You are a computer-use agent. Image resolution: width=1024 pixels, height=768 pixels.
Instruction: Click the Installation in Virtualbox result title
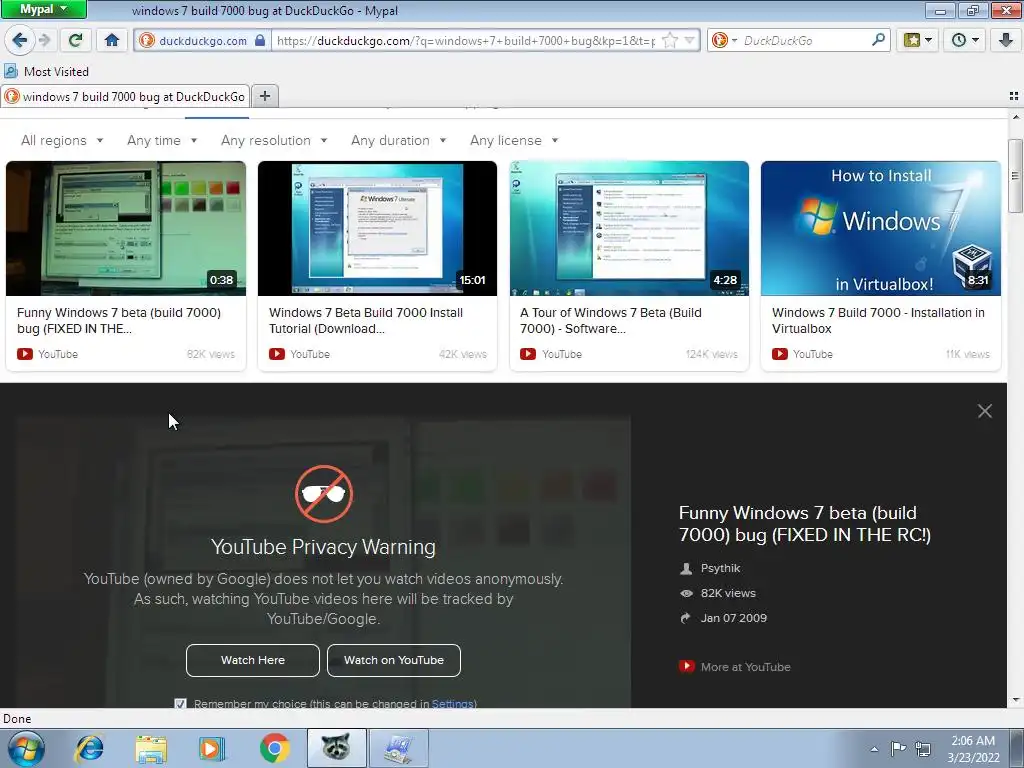[x=878, y=321]
